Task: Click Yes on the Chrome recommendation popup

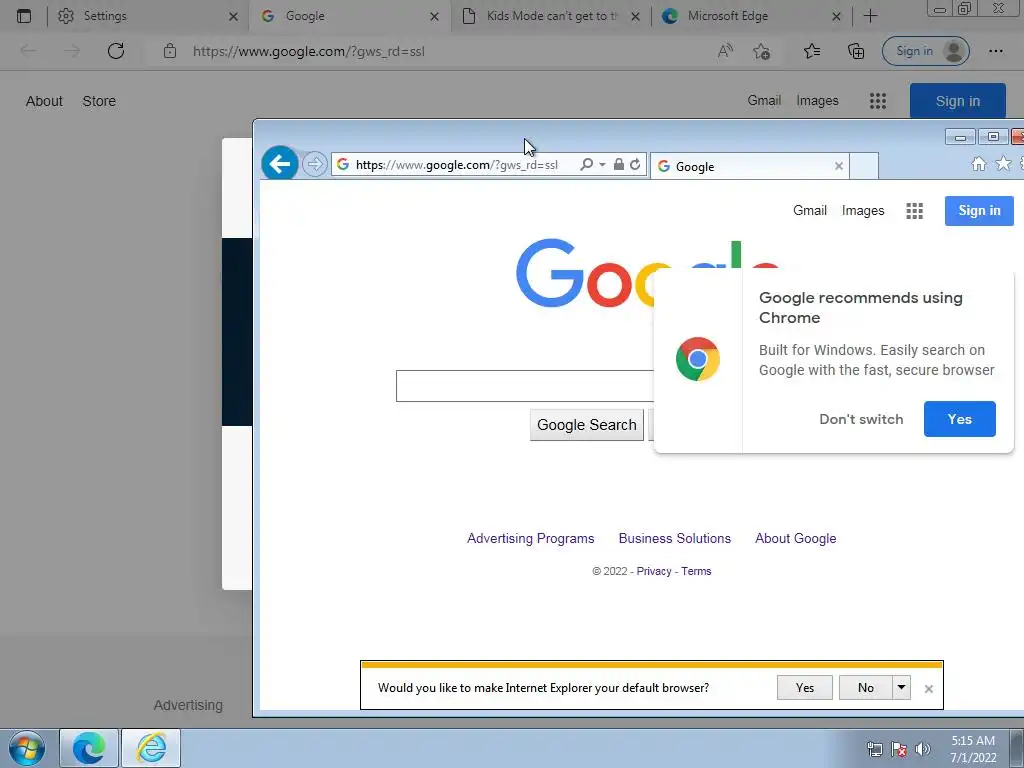Action: 959,419
